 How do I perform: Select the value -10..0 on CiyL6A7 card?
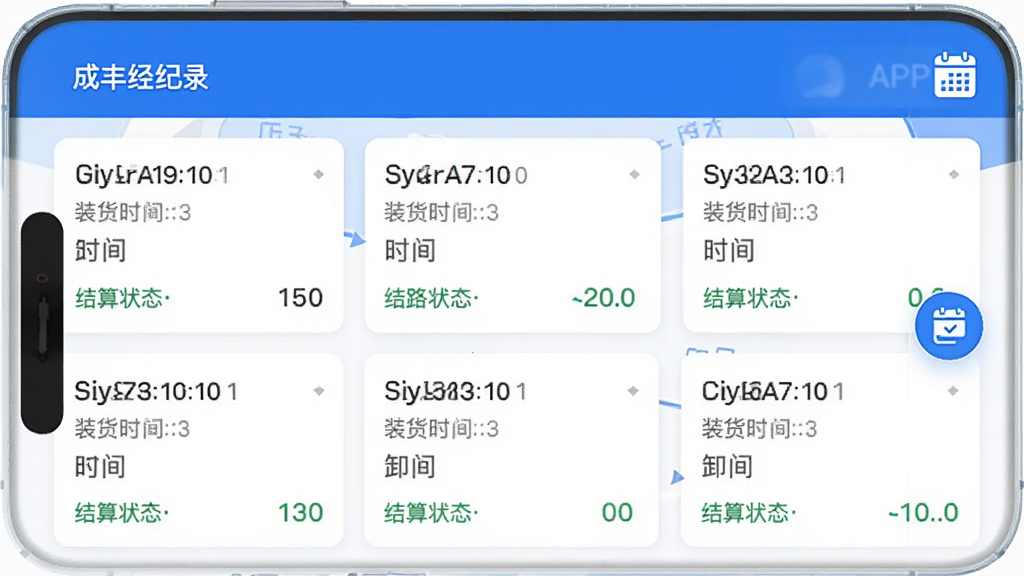(x=923, y=513)
